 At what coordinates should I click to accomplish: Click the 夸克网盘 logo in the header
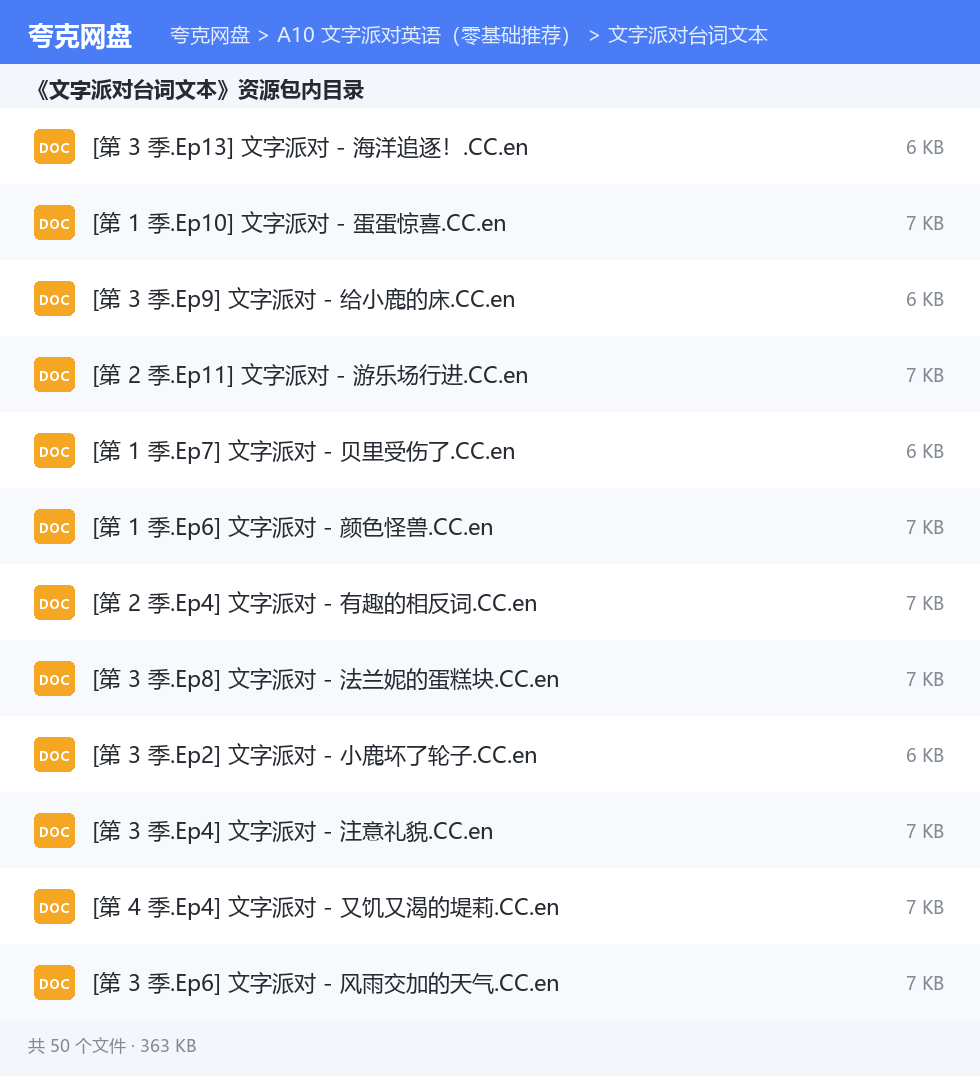pyautogui.click(x=80, y=36)
